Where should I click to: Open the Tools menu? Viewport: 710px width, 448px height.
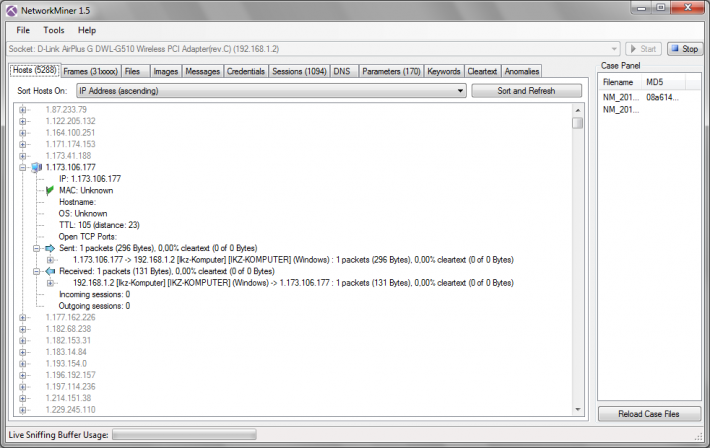(x=54, y=30)
